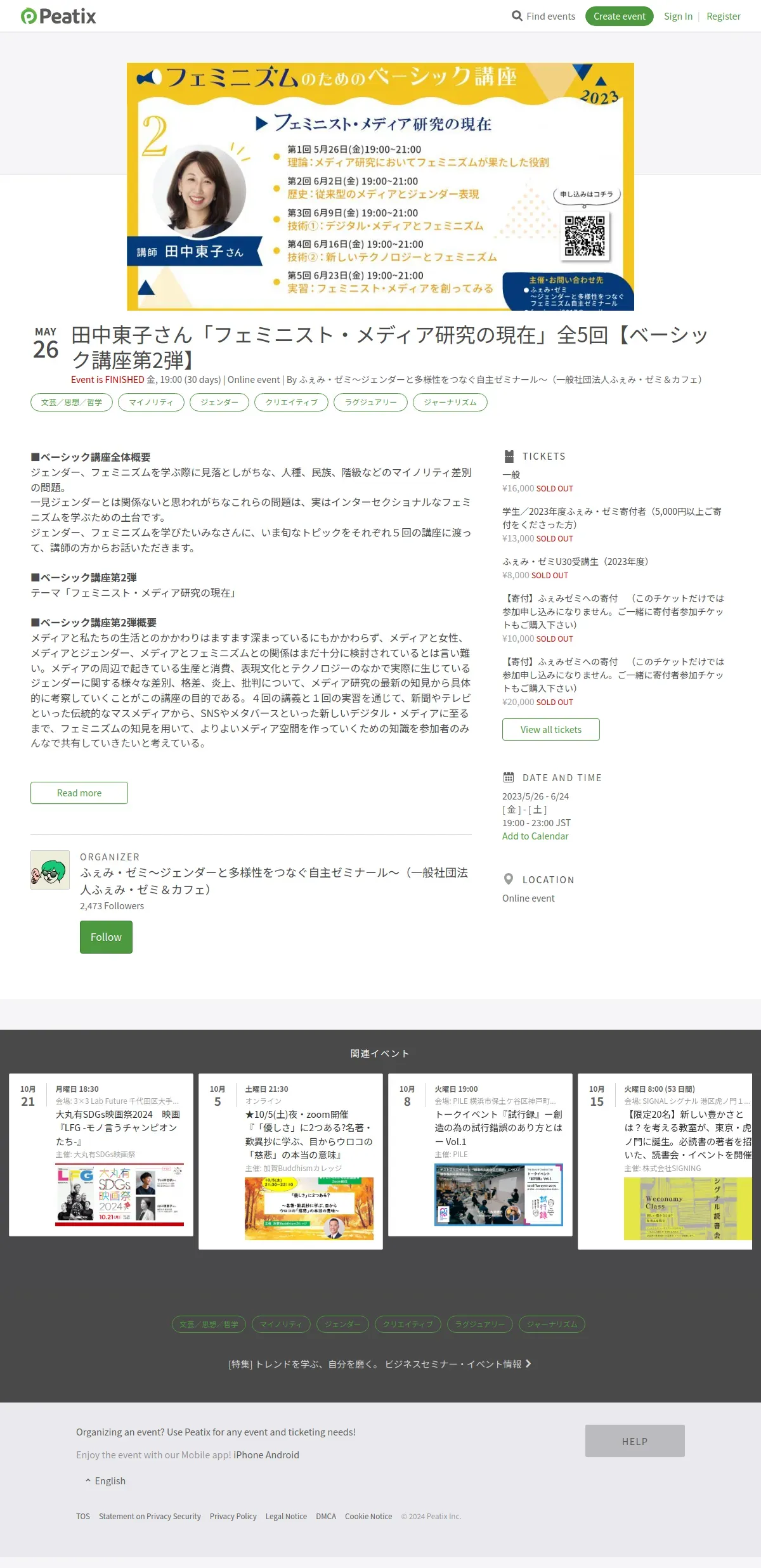Image resolution: width=761 pixels, height=1568 pixels.
Task: Click the ¥16,000 SOLD OUT 一般 ticket
Action: coord(538,481)
